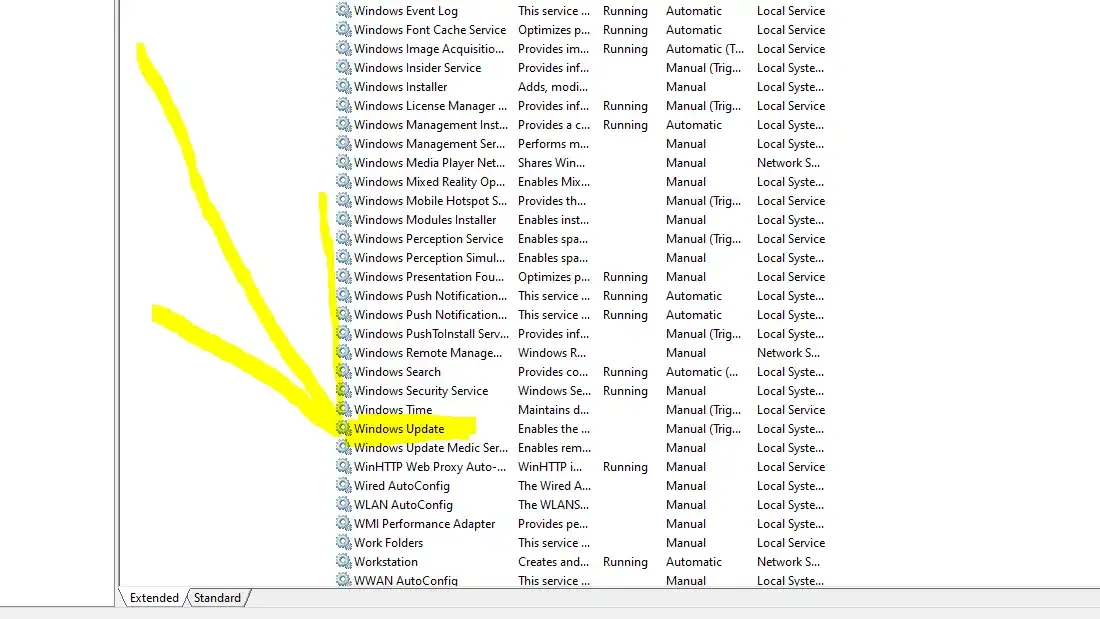Select Windows Image Acquisition service name
This screenshot has height=619, width=1100.
coord(429,49)
